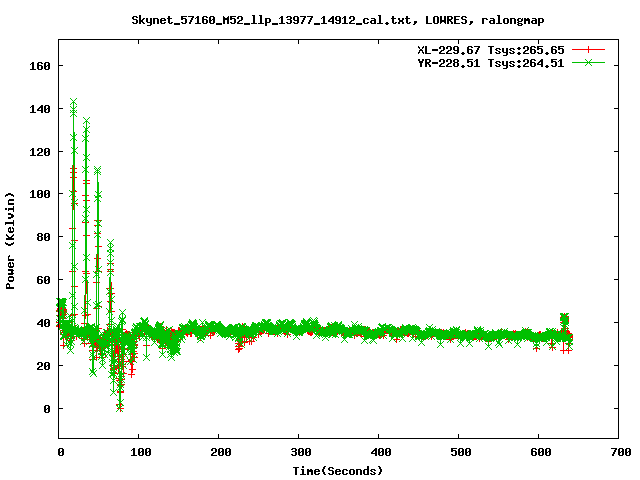The width and height of the screenshot is (640, 480).
Task: Click x-axis tick label 100
Action: pos(141,452)
